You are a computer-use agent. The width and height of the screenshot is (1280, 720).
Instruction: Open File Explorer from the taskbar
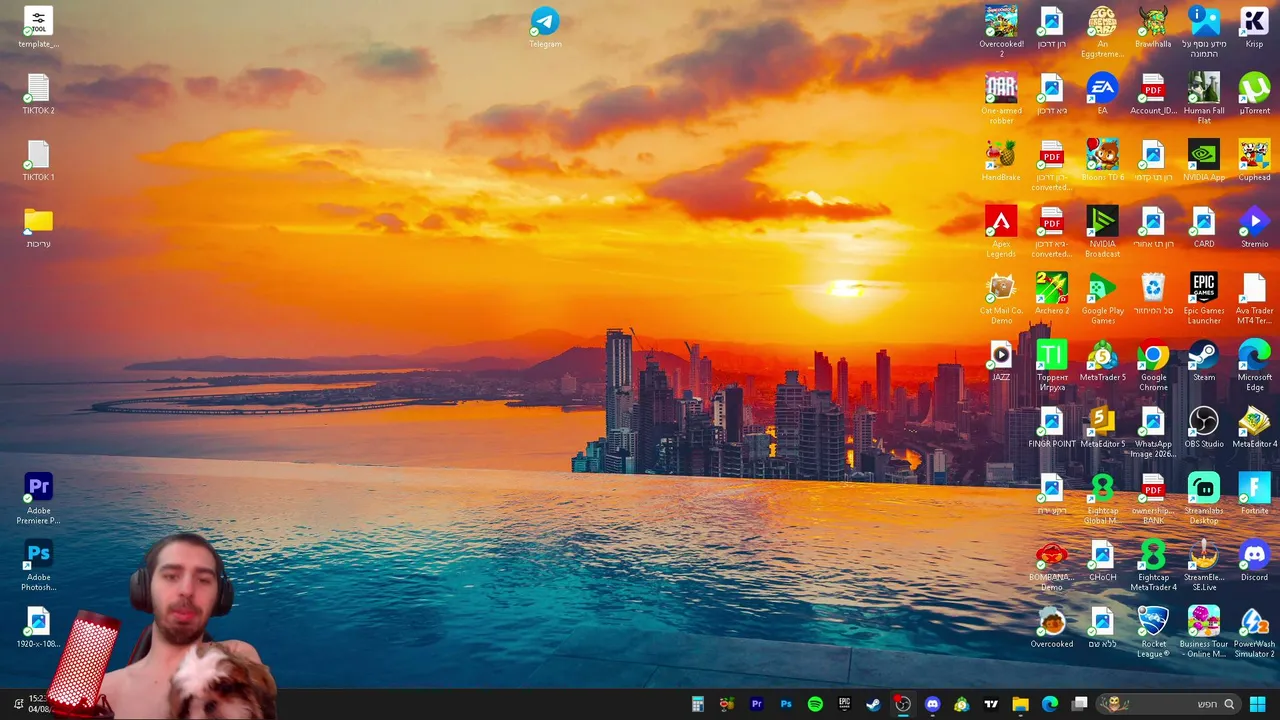click(x=1020, y=704)
